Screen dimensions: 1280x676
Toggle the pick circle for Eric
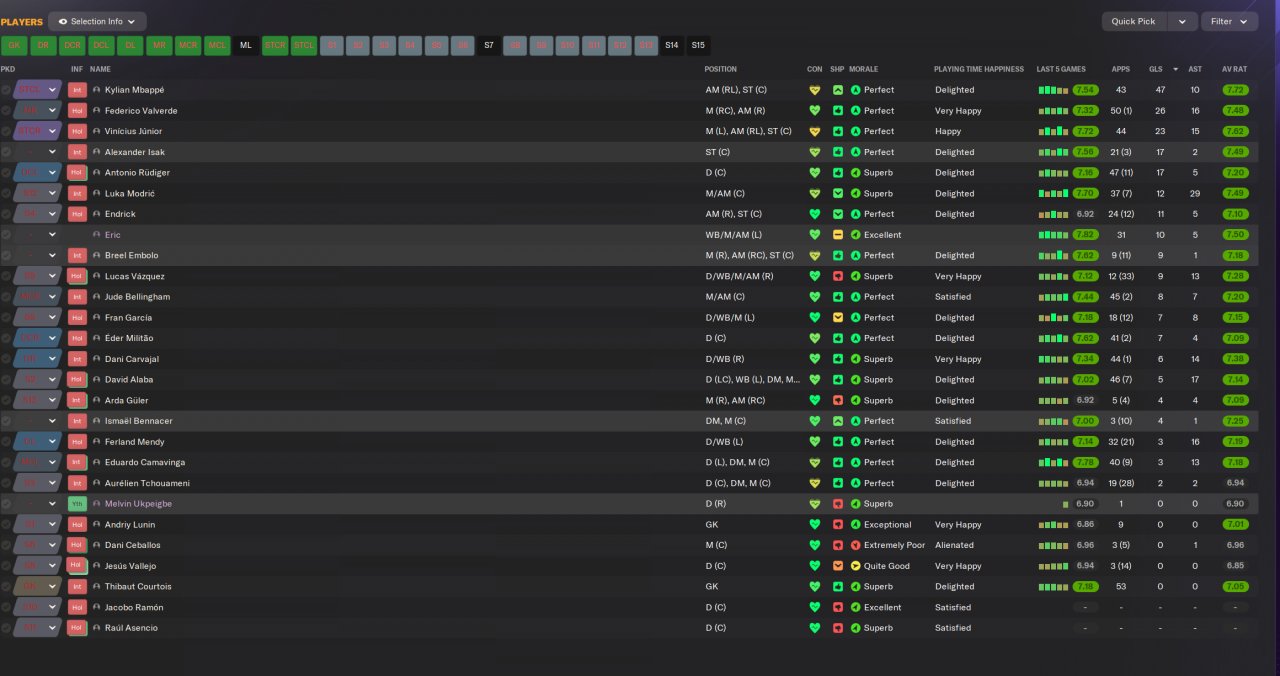pos(6,235)
